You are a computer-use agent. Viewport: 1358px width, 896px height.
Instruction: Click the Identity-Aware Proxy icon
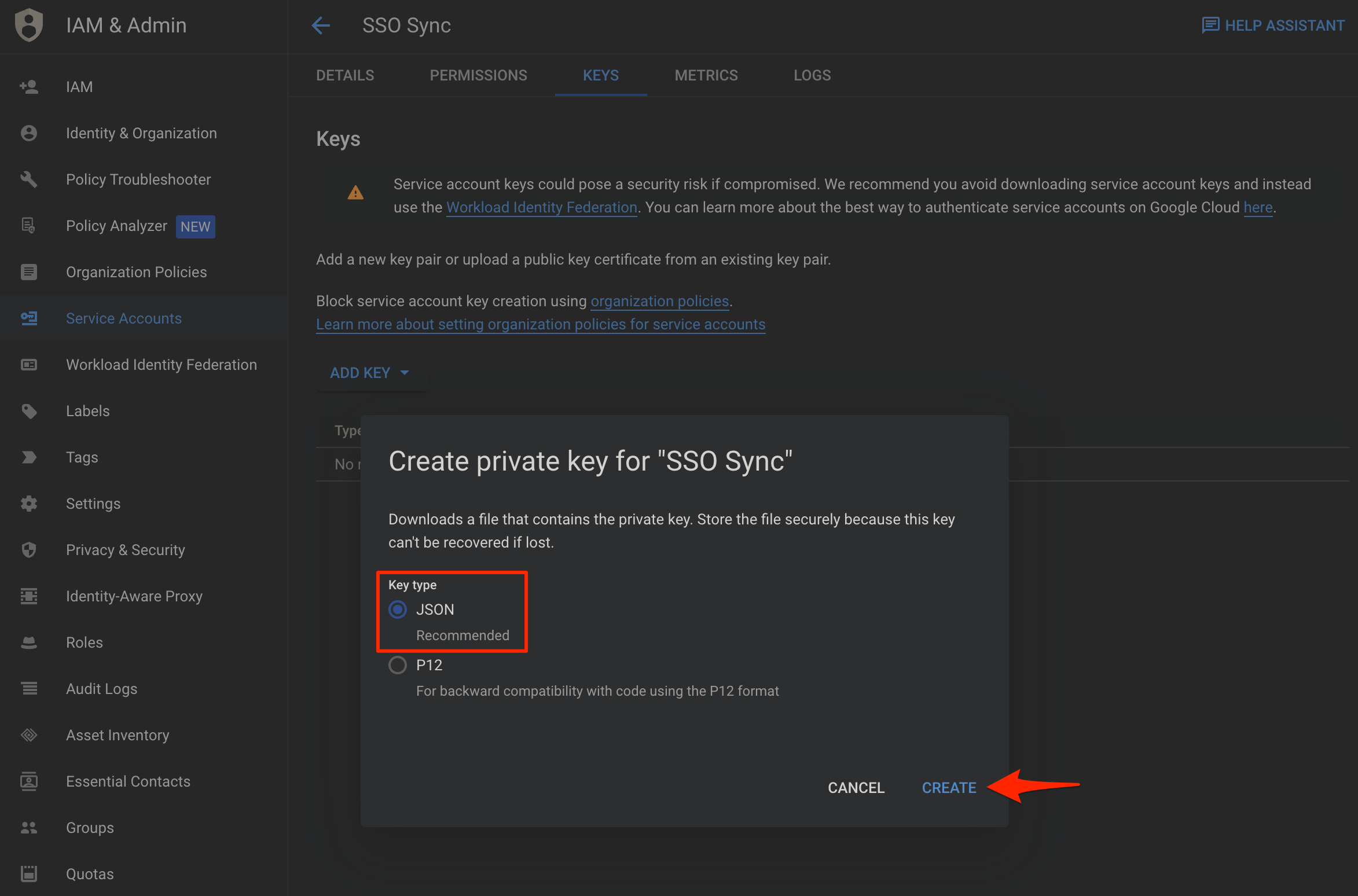point(29,596)
